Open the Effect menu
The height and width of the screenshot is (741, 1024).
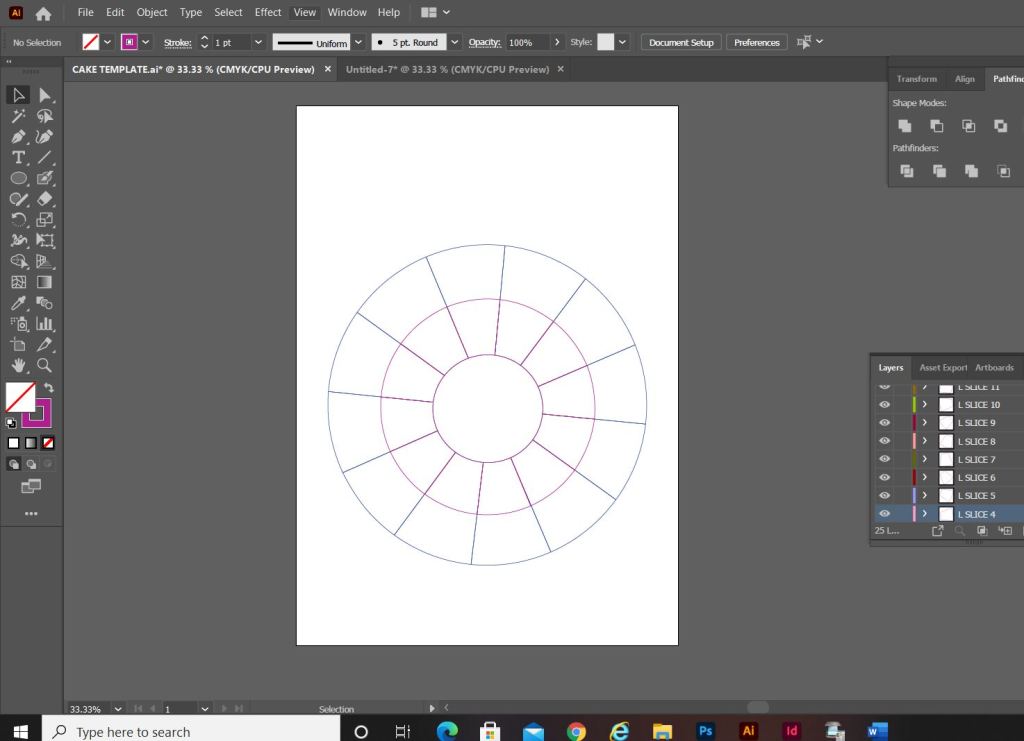(268, 12)
